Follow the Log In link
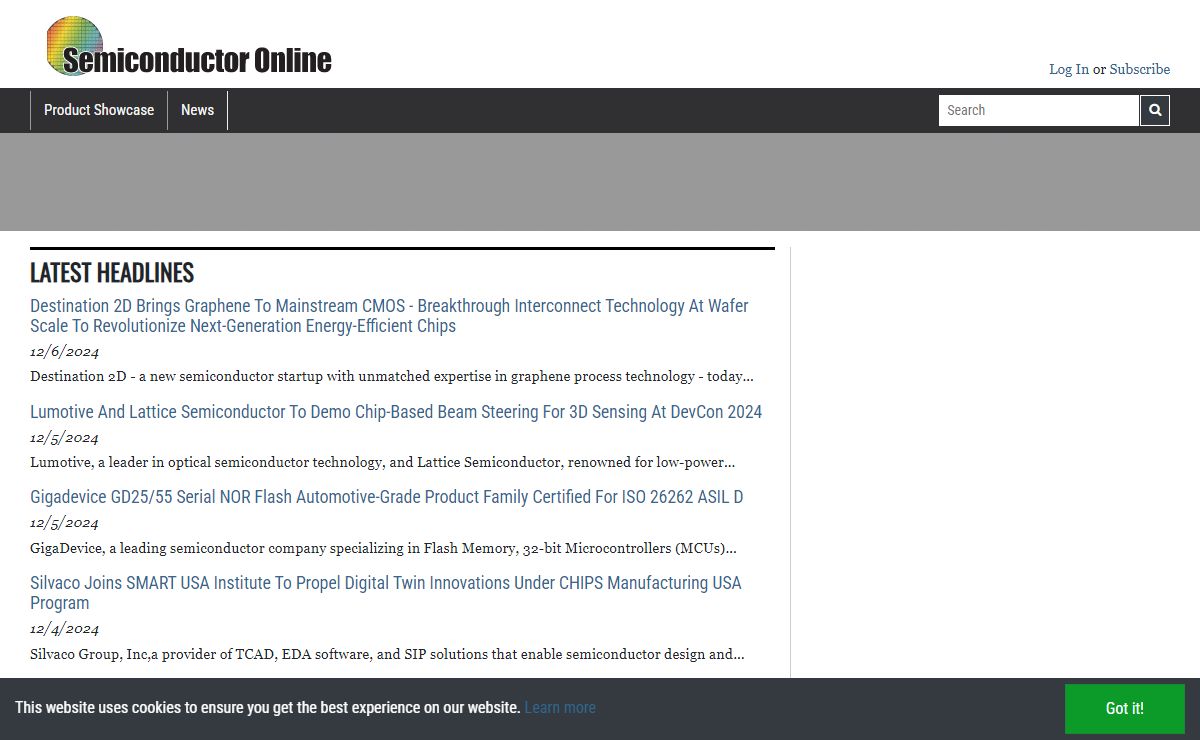The height and width of the screenshot is (740, 1200). pyautogui.click(x=1069, y=69)
